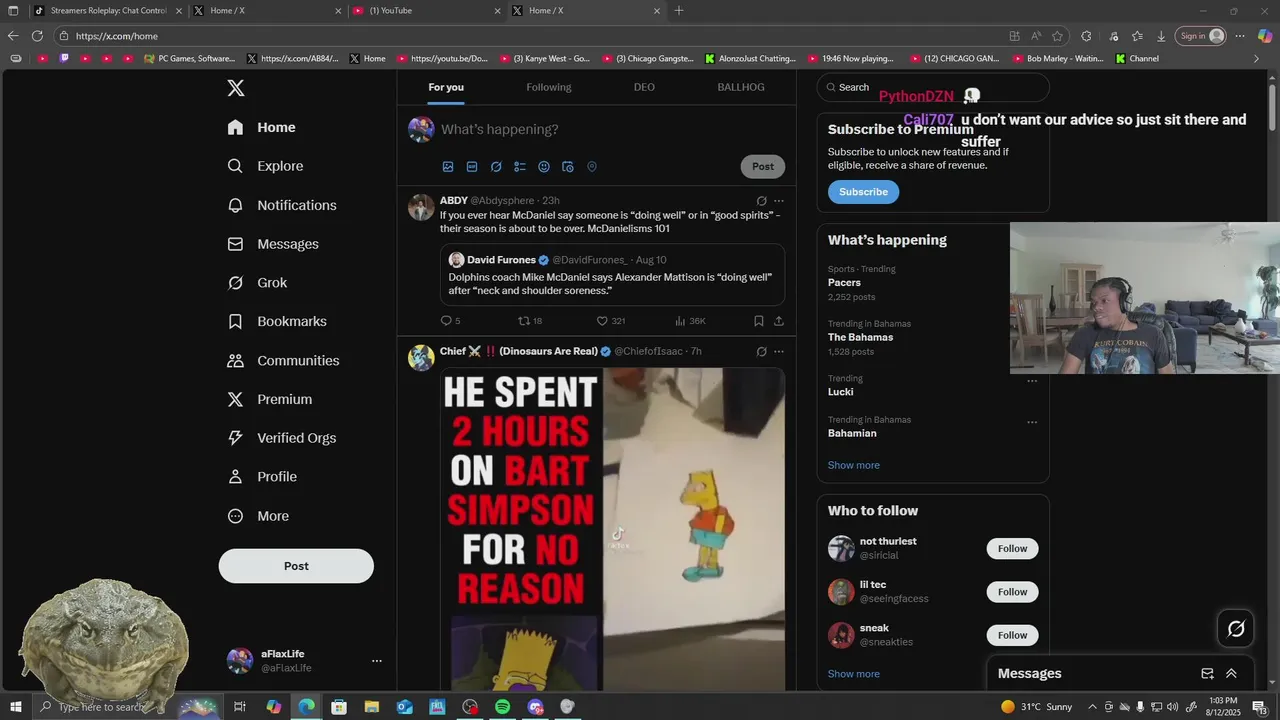
Task: Open Explore in X sidebar
Action: tap(266, 166)
